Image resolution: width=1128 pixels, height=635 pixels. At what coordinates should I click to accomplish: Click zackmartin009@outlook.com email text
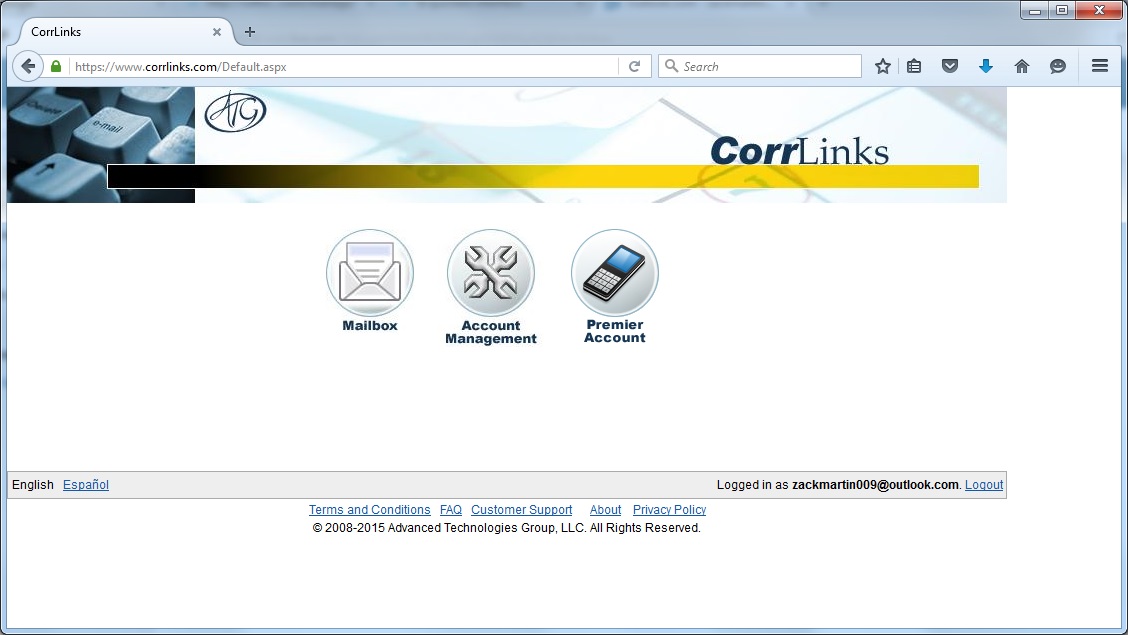tap(875, 485)
